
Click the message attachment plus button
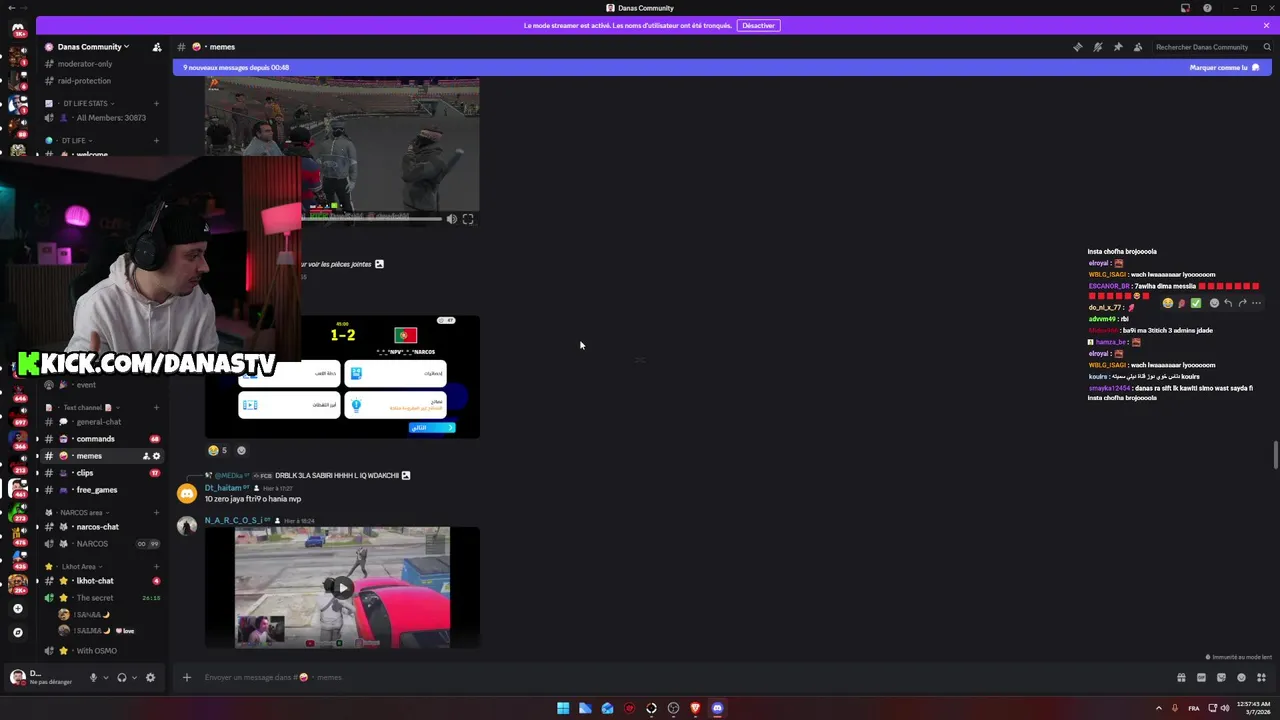tap(186, 677)
